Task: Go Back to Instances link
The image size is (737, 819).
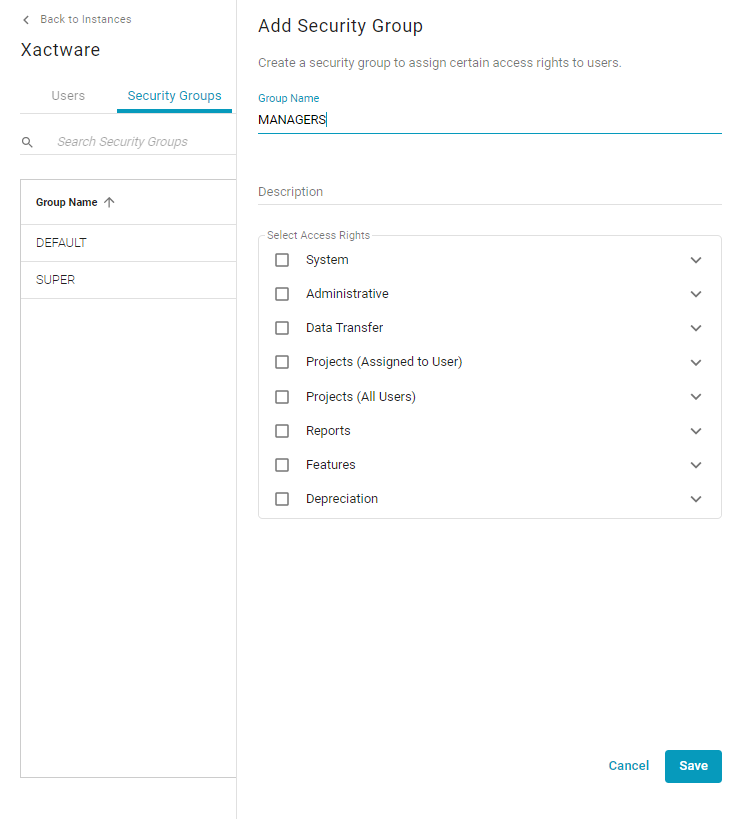Action: pyautogui.click(x=86, y=19)
